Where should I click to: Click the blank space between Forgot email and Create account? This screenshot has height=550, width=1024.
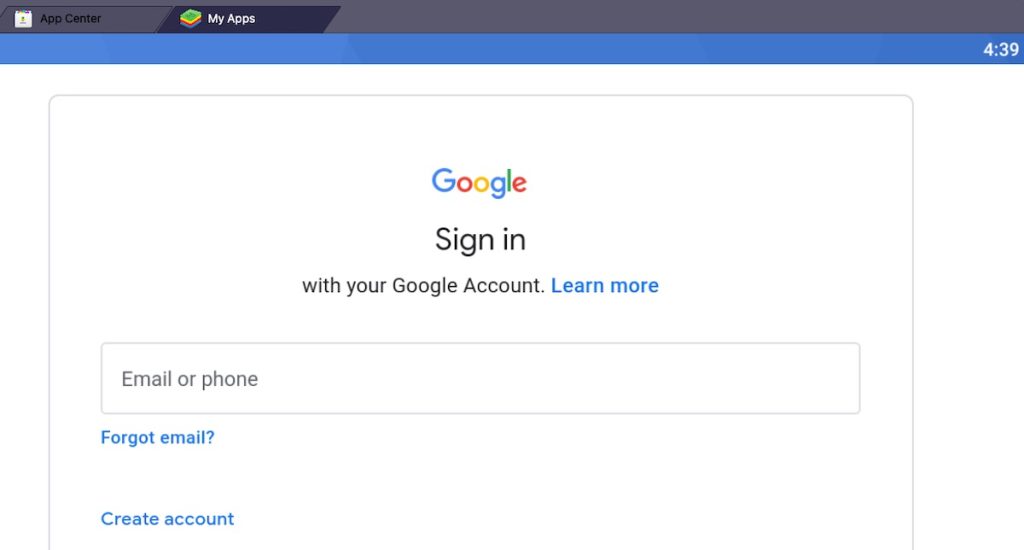pyautogui.click(x=480, y=478)
